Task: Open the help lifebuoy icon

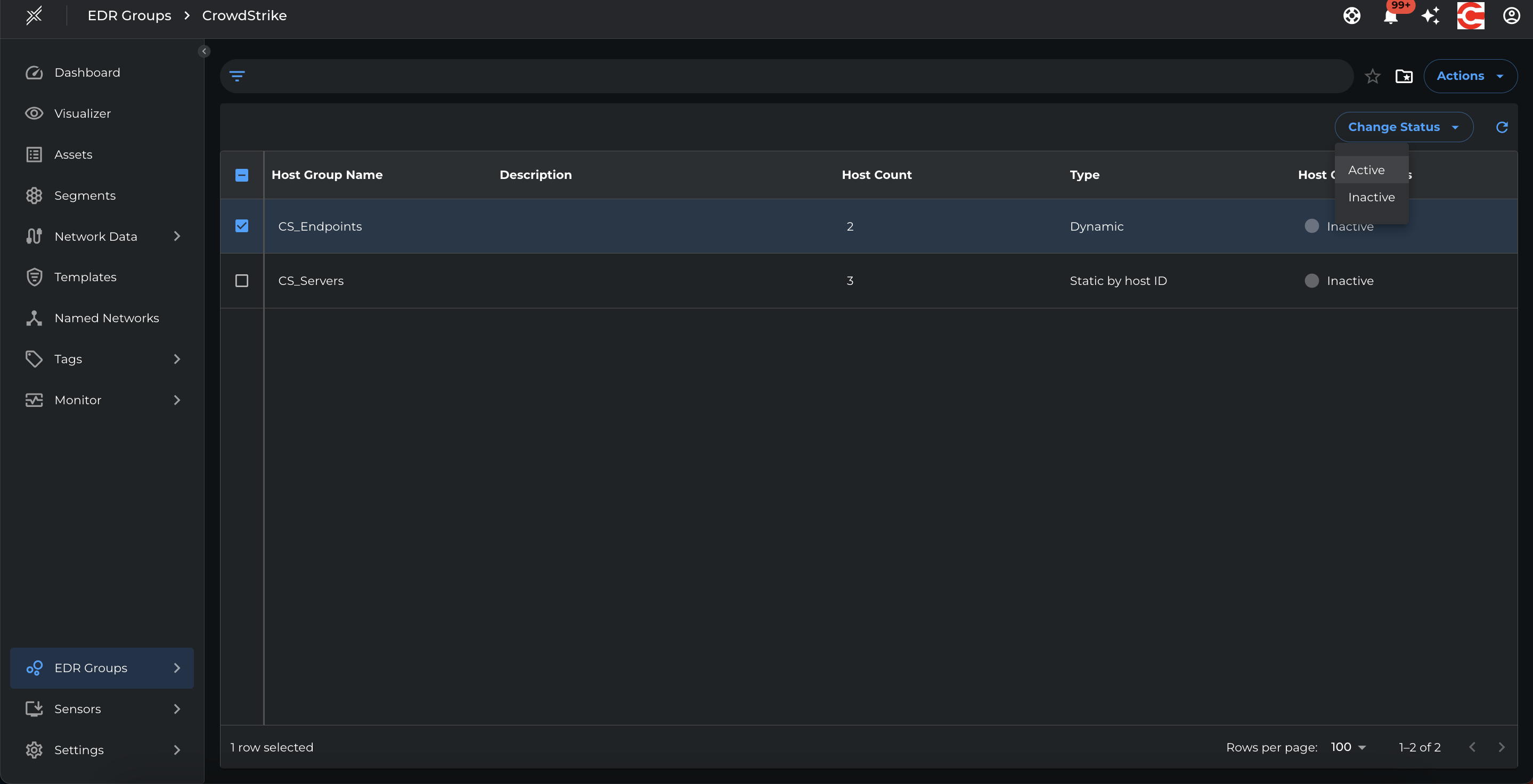Action: [1351, 16]
